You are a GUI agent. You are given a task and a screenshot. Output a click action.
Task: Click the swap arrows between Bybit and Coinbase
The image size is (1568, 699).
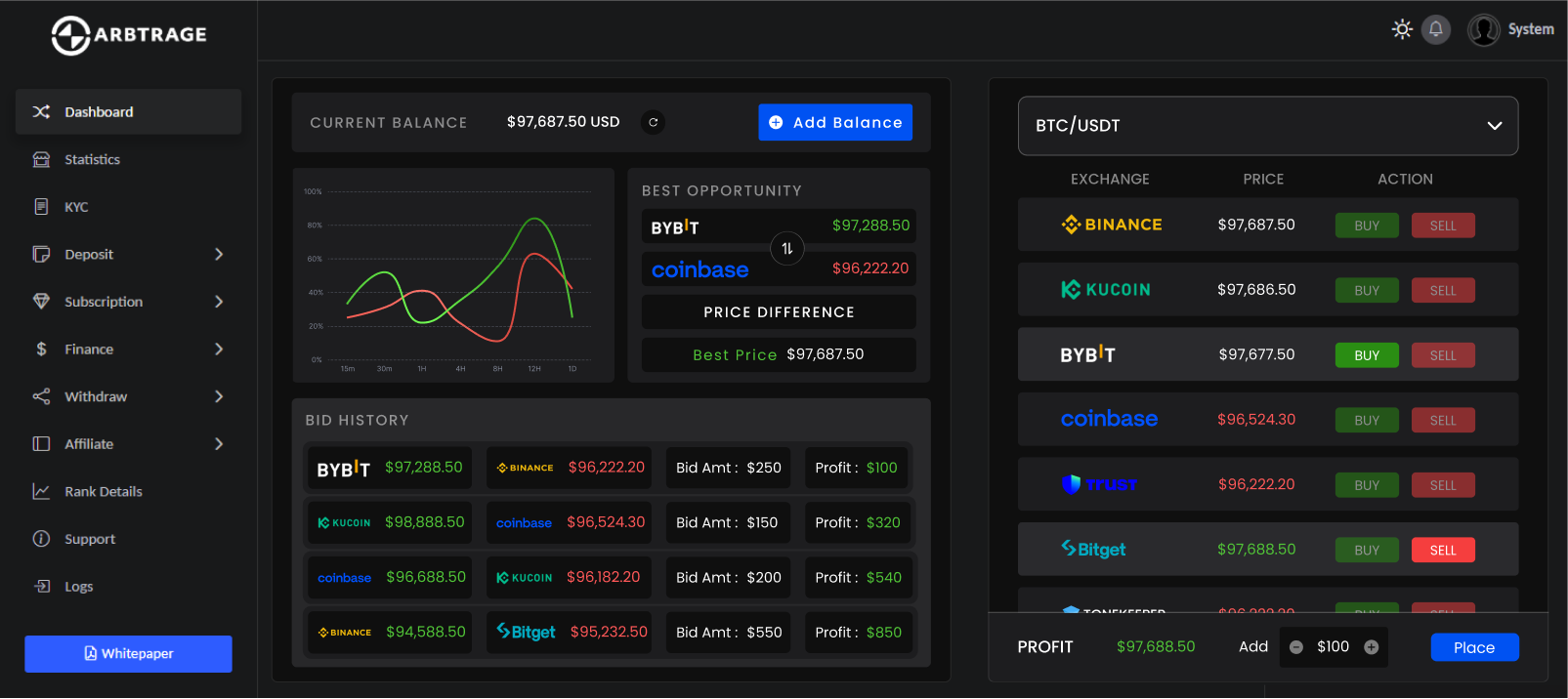coord(787,249)
